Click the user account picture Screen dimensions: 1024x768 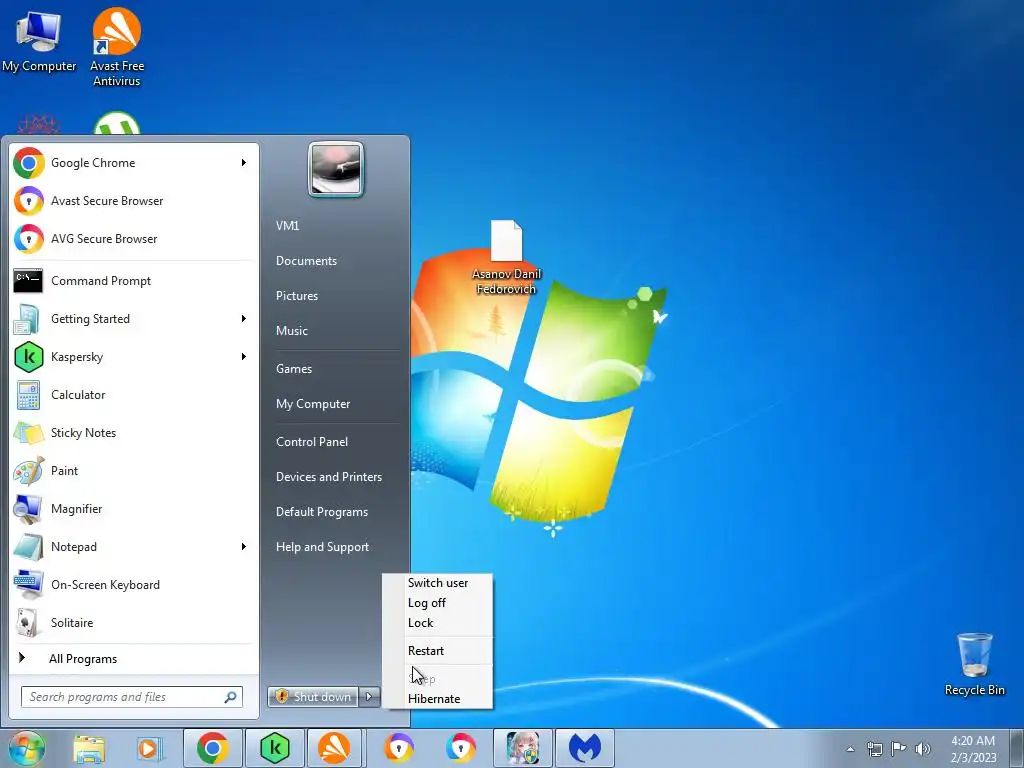336,170
